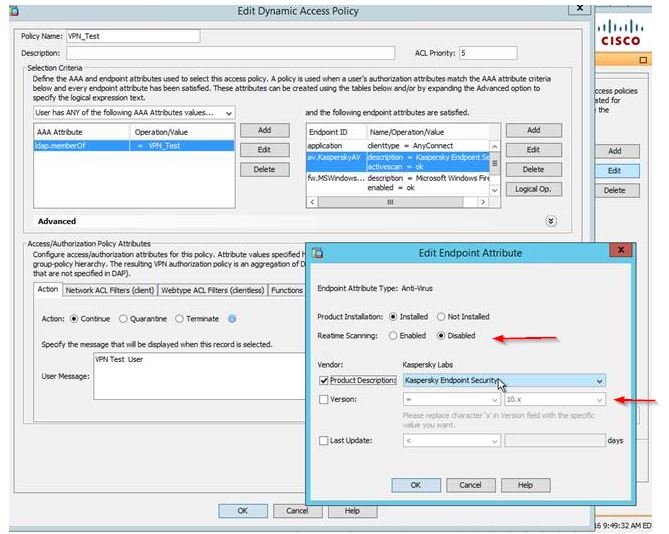This screenshot has height=534, width=669.
Task: Click the Edit Dynamic Access Policy window icon
Action: click(14, 11)
